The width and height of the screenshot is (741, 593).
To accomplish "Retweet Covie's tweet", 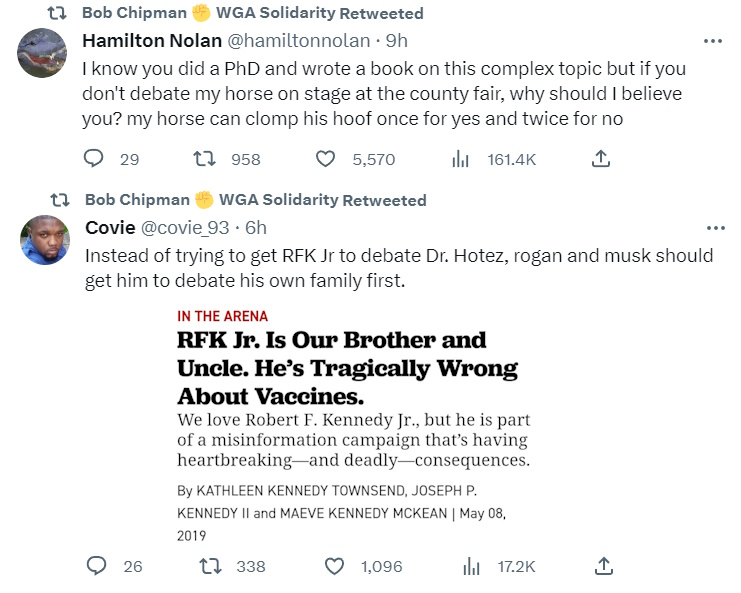I will pyautogui.click(x=209, y=566).
